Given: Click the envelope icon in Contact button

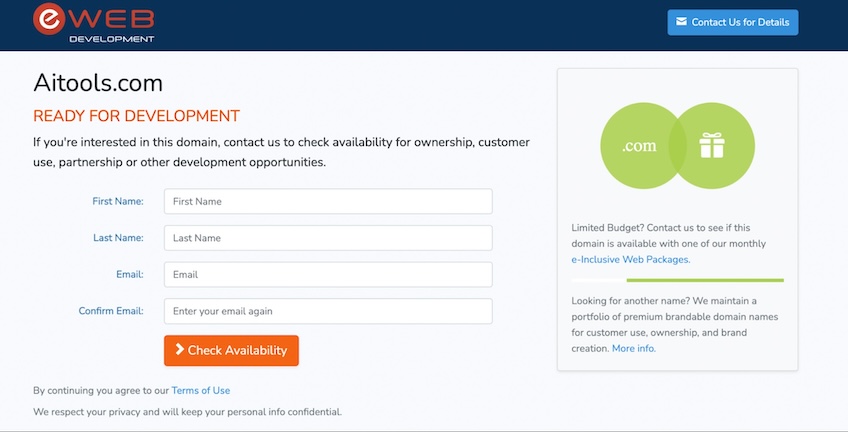Looking at the screenshot, I should point(681,22).
